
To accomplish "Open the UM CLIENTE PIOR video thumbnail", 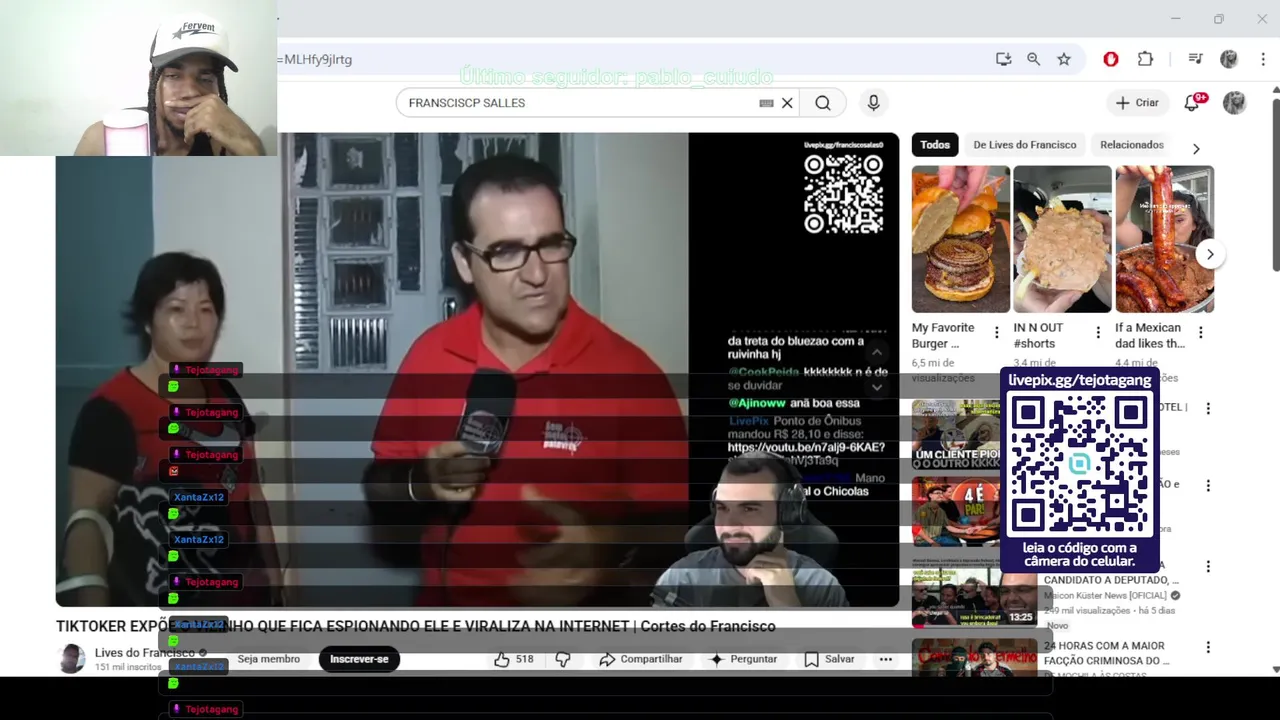I will 956,433.
